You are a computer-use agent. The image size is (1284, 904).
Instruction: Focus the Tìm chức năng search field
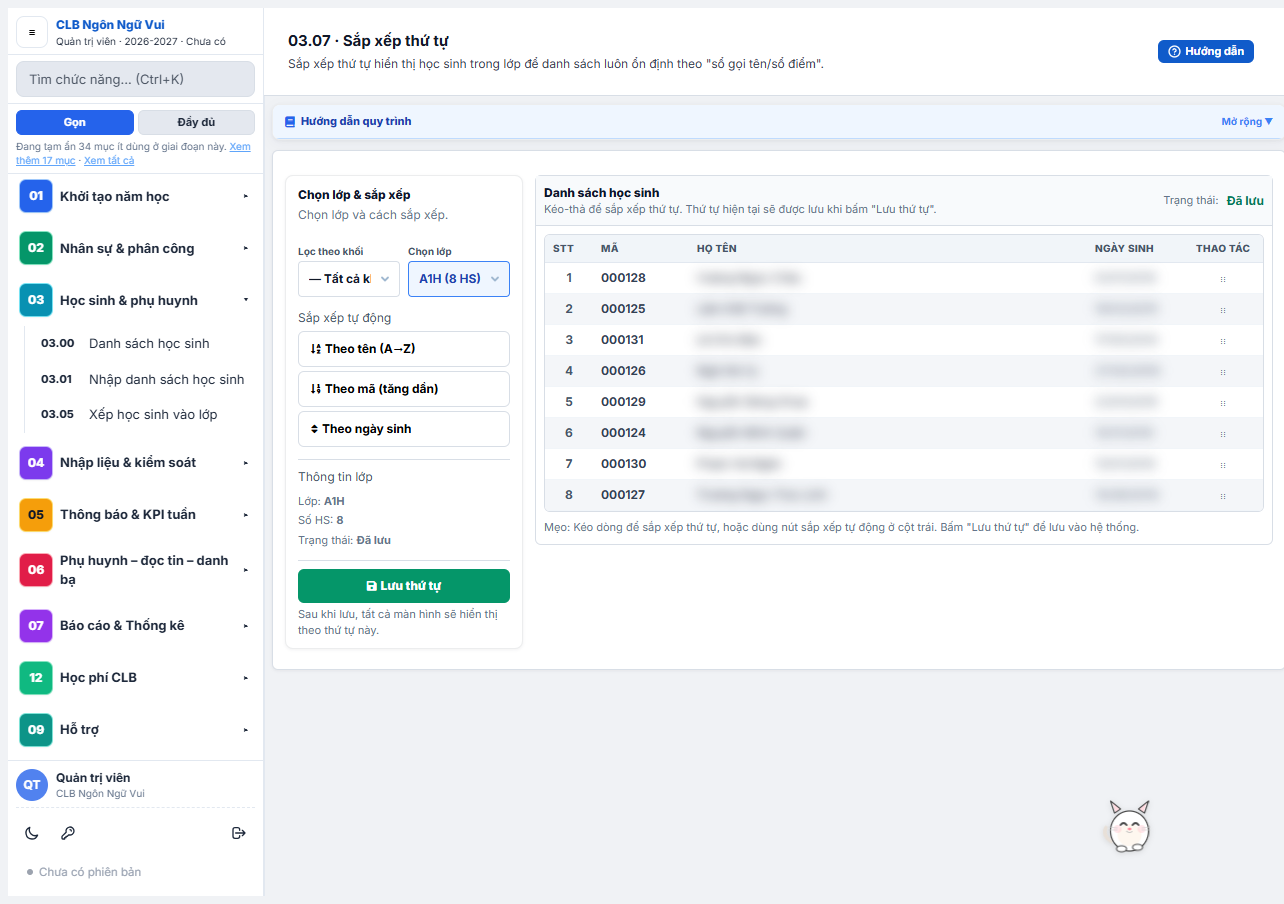click(135, 79)
